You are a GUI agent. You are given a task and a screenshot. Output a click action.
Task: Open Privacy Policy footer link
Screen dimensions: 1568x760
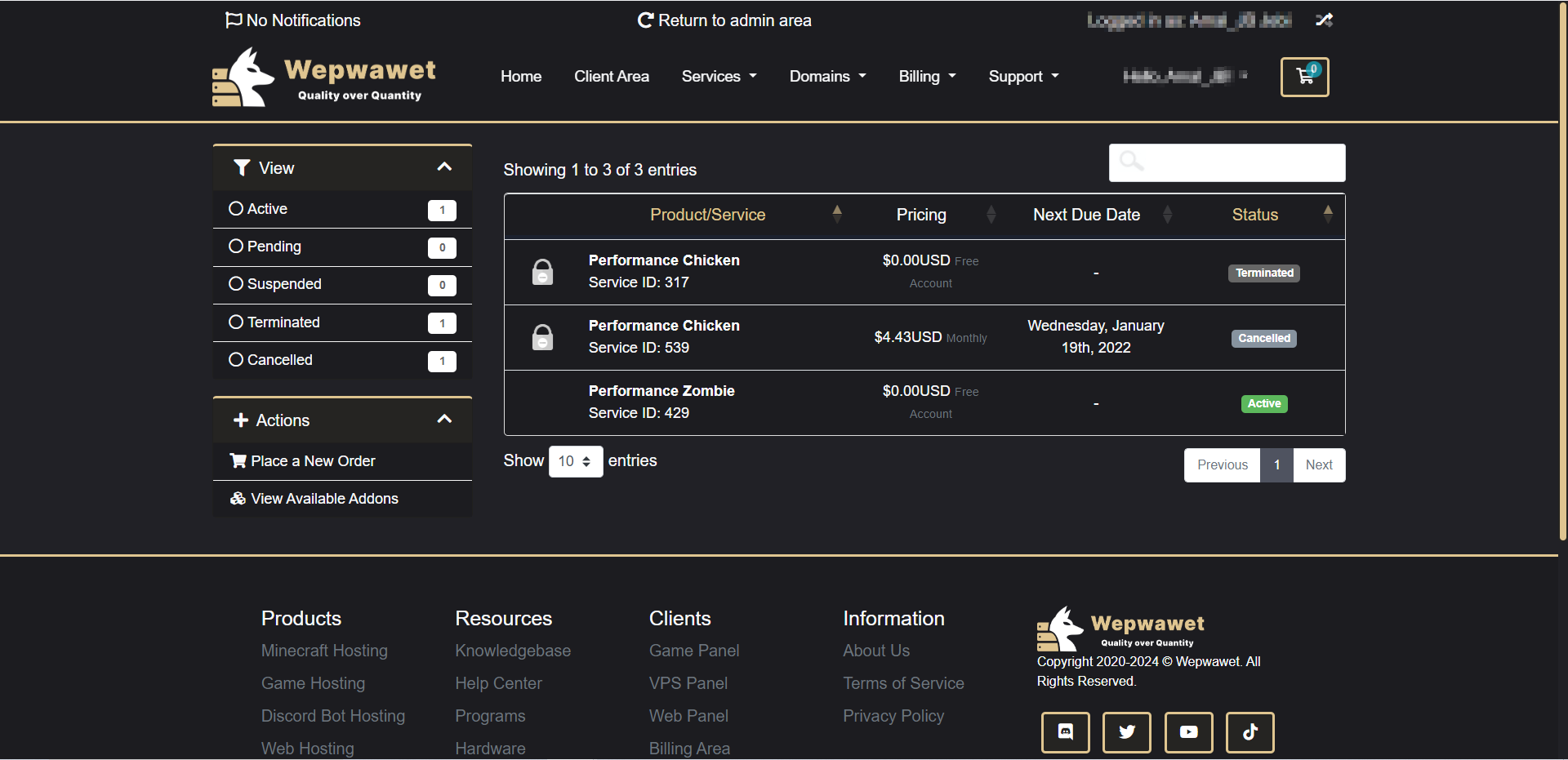click(x=893, y=716)
